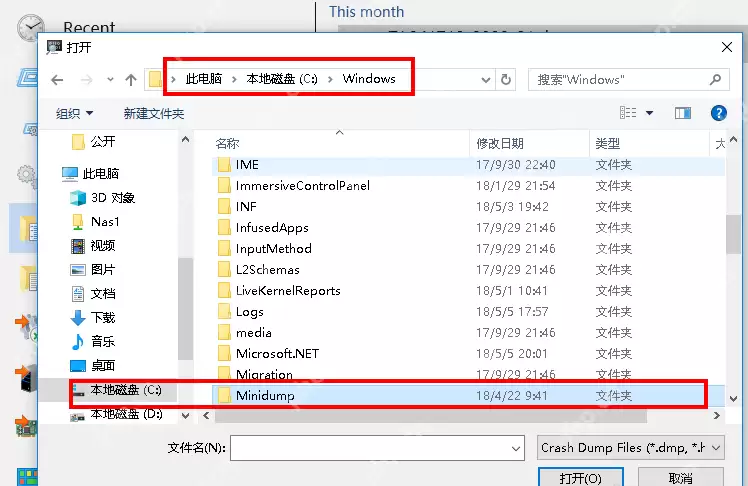Navigate up one folder level
This screenshot has height=486, width=748.
pos(131,80)
